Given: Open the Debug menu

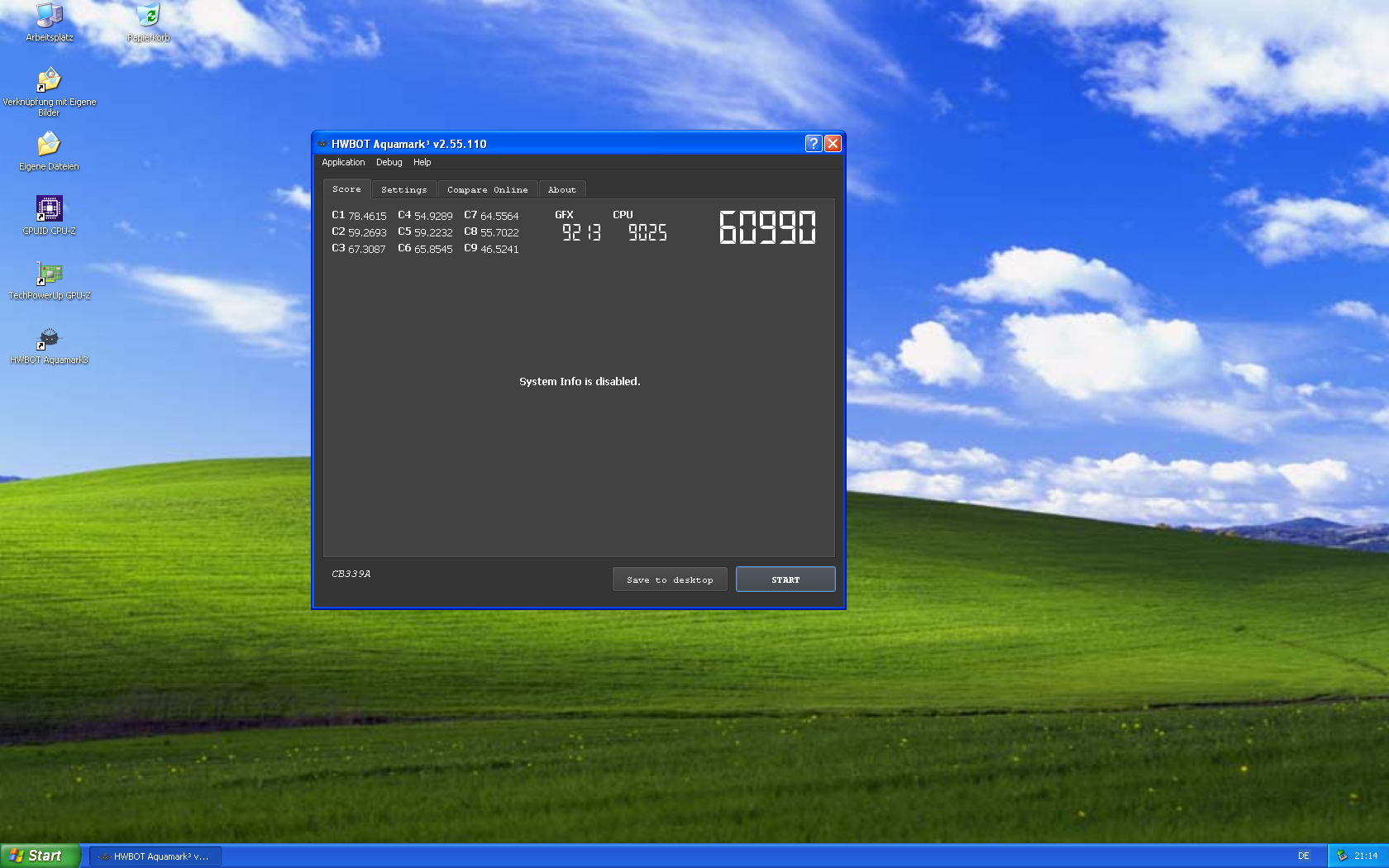Looking at the screenshot, I should click(x=389, y=163).
